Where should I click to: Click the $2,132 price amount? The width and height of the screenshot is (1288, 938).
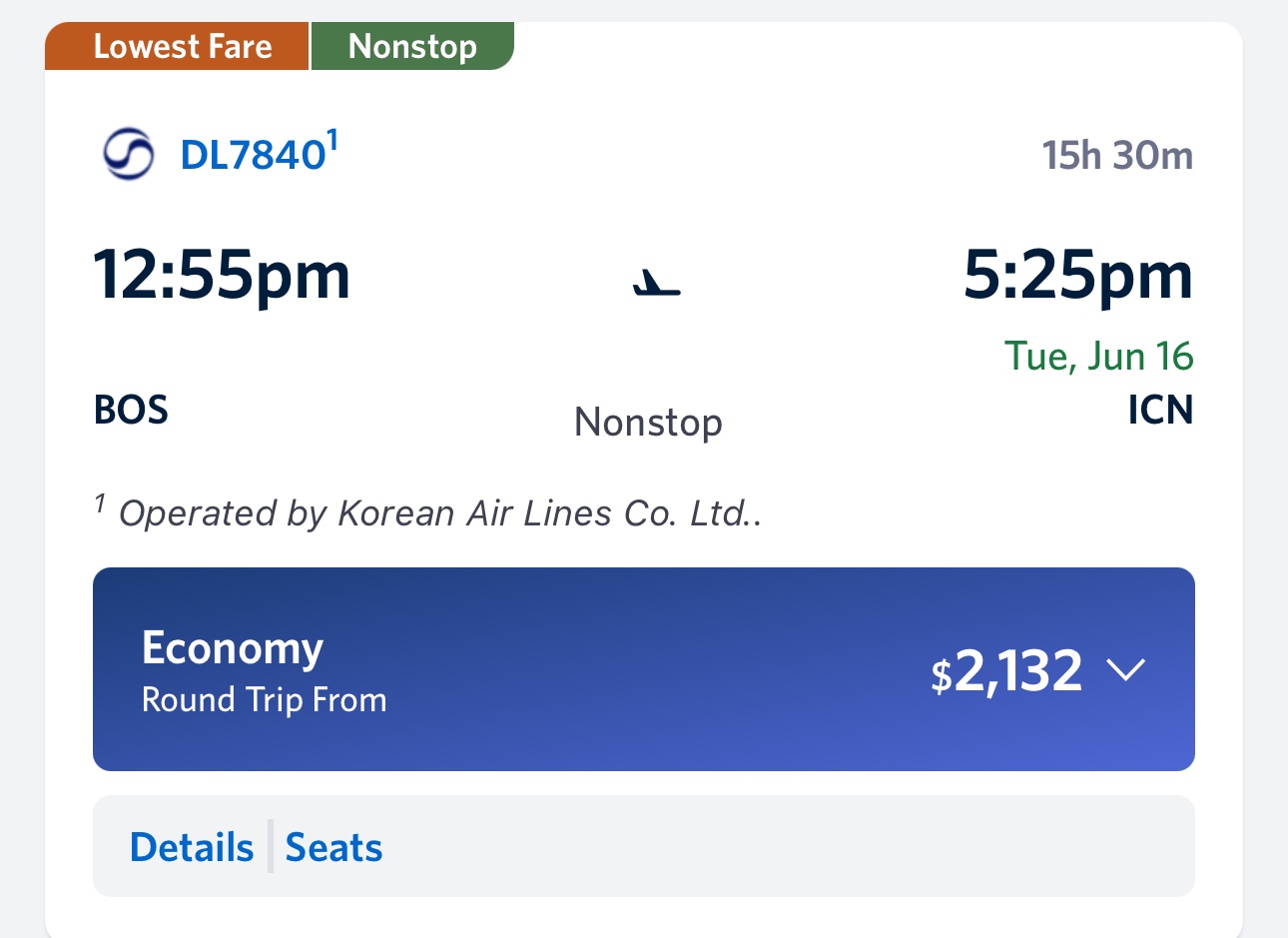click(x=1006, y=670)
